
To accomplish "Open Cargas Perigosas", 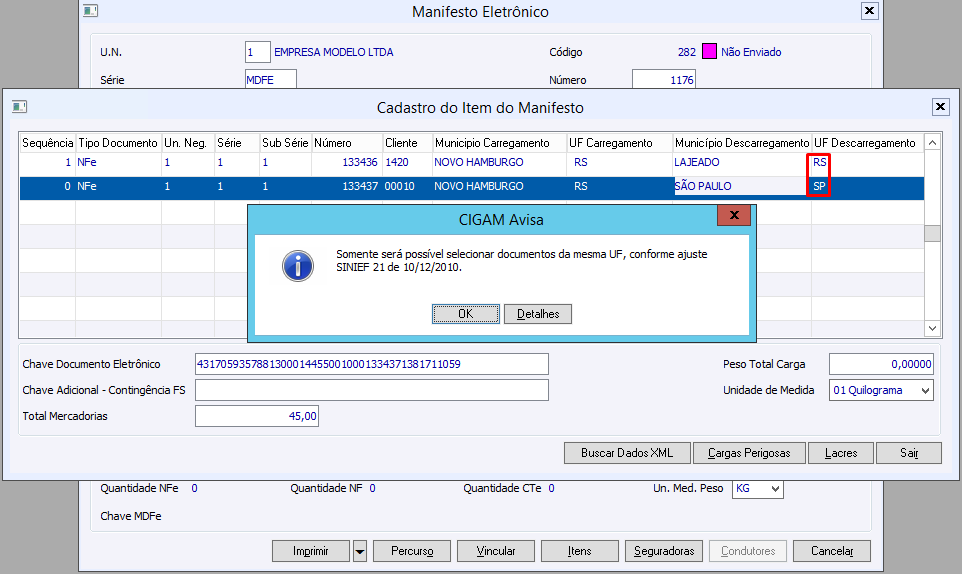I will (749, 453).
